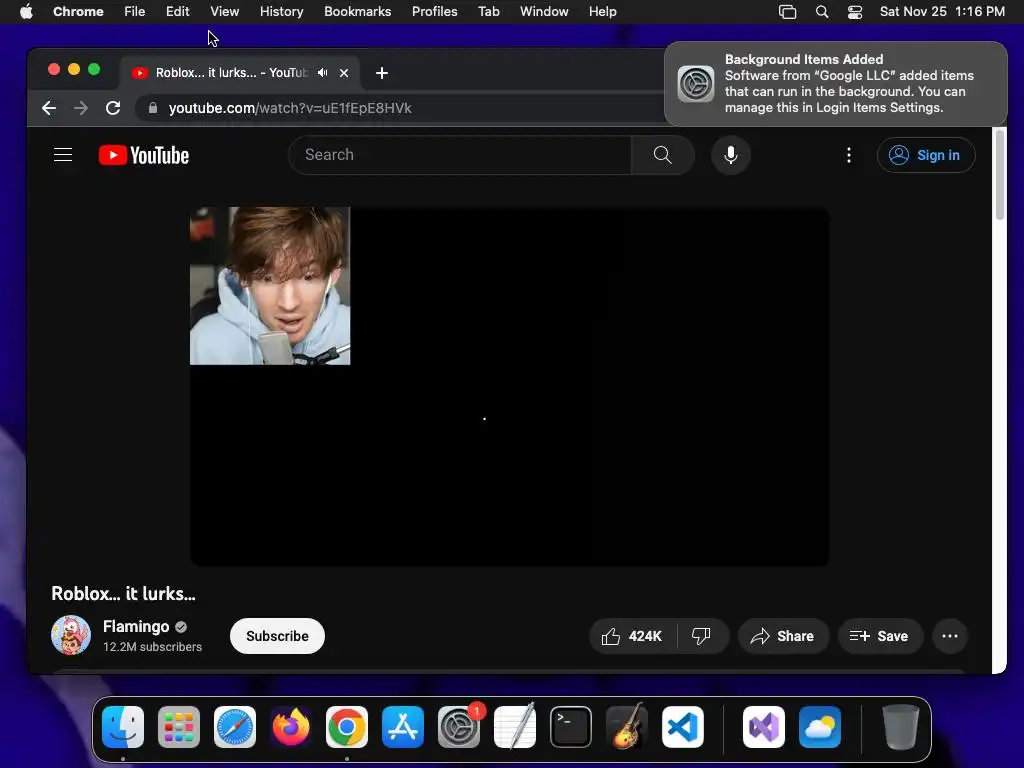Mute the tab using its speaker icon
The width and height of the screenshot is (1024, 768).
click(322, 72)
